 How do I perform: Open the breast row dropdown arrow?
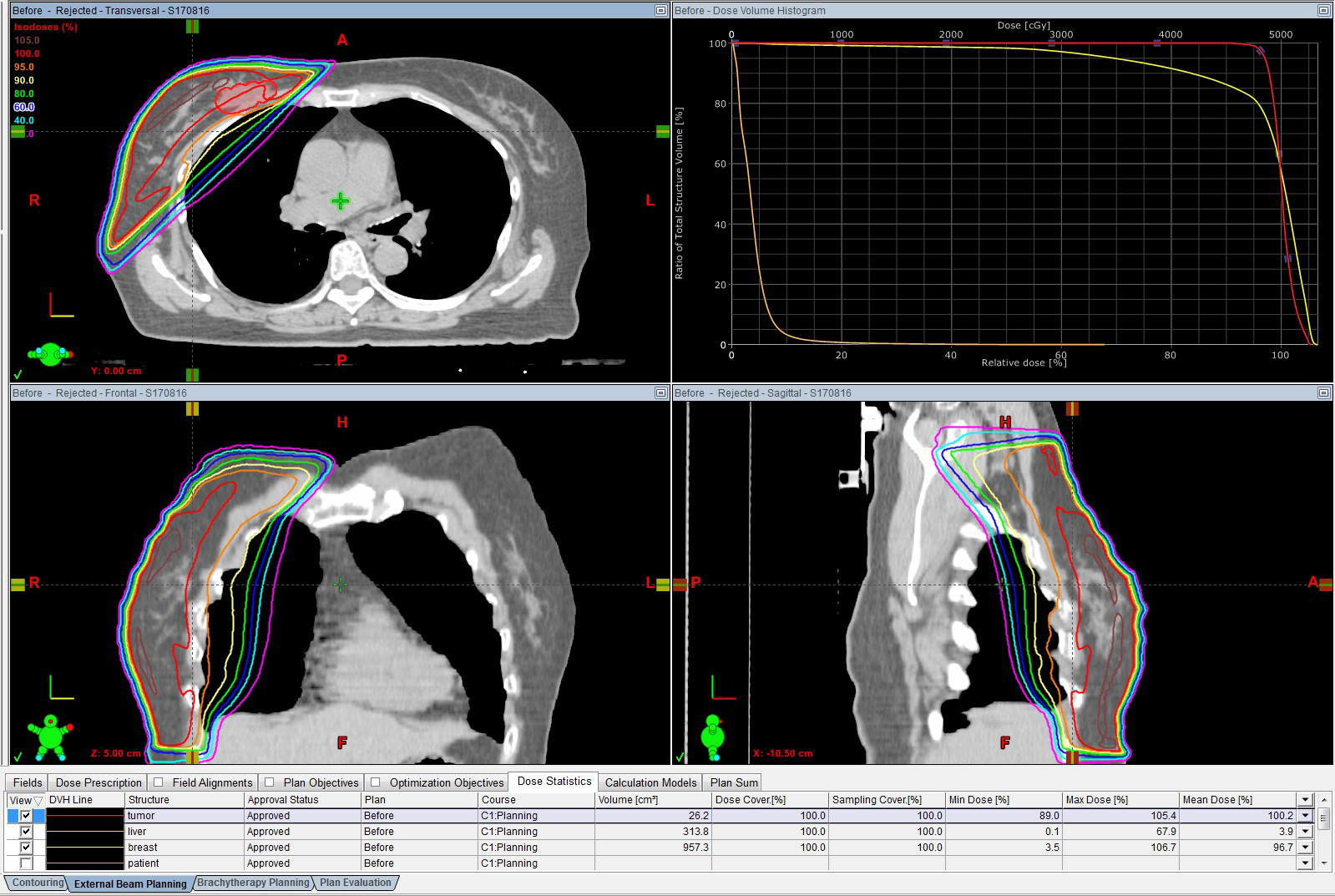click(1305, 848)
